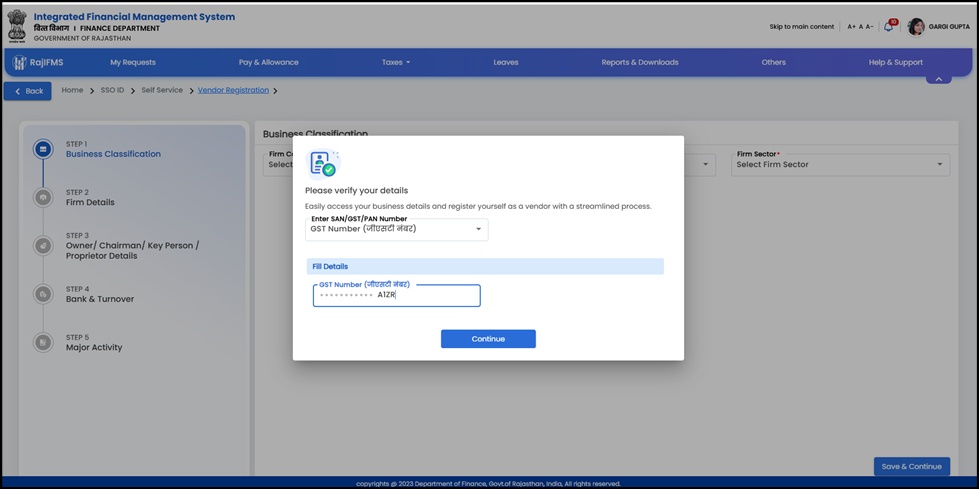Click the Skip to main content link
This screenshot has width=979, height=489.
tap(802, 27)
